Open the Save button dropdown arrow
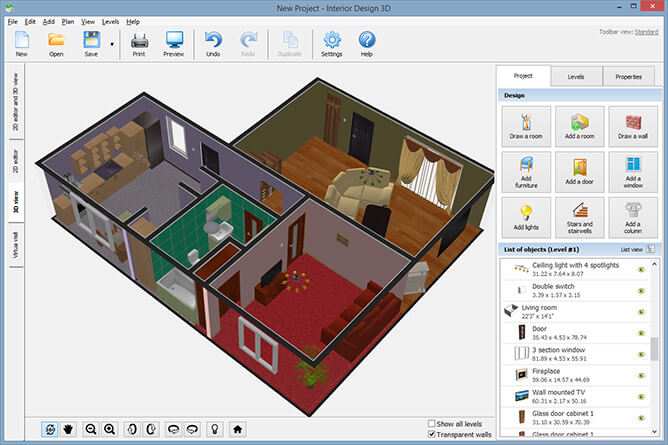 point(111,44)
